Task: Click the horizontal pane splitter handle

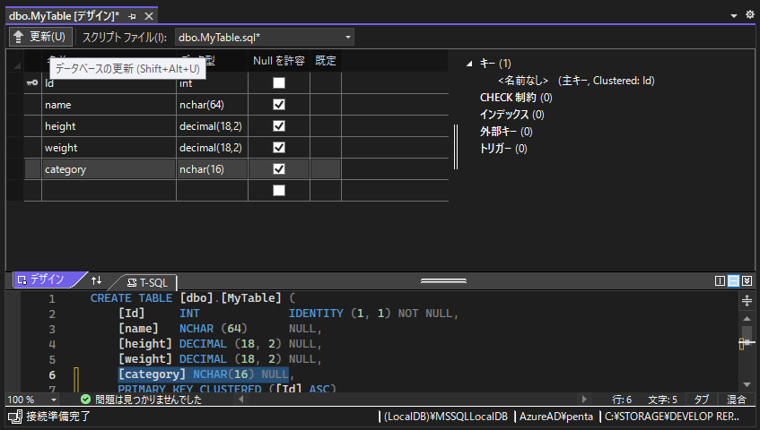Action: click(443, 280)
